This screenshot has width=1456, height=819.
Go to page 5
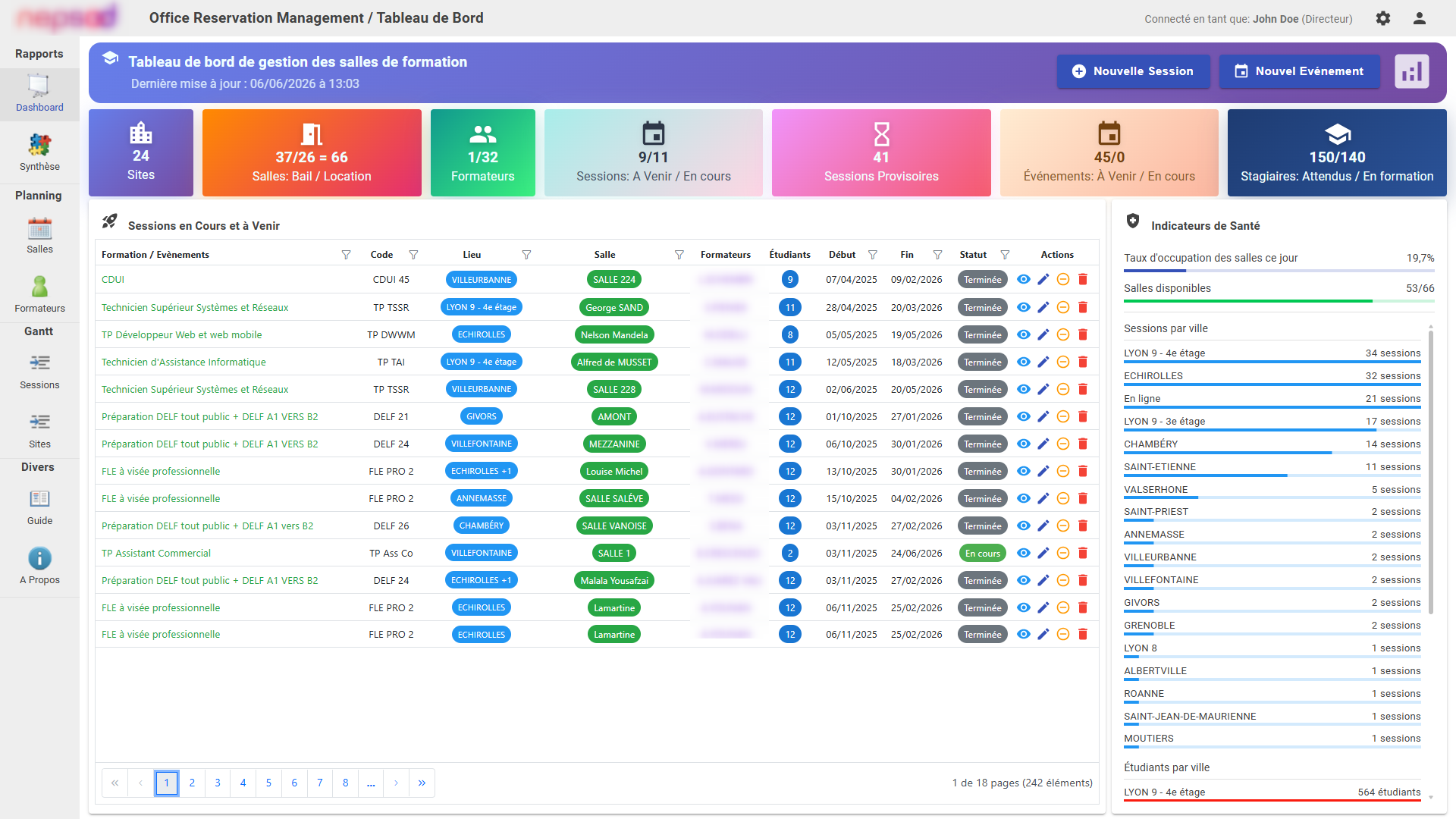coord(268,783)
